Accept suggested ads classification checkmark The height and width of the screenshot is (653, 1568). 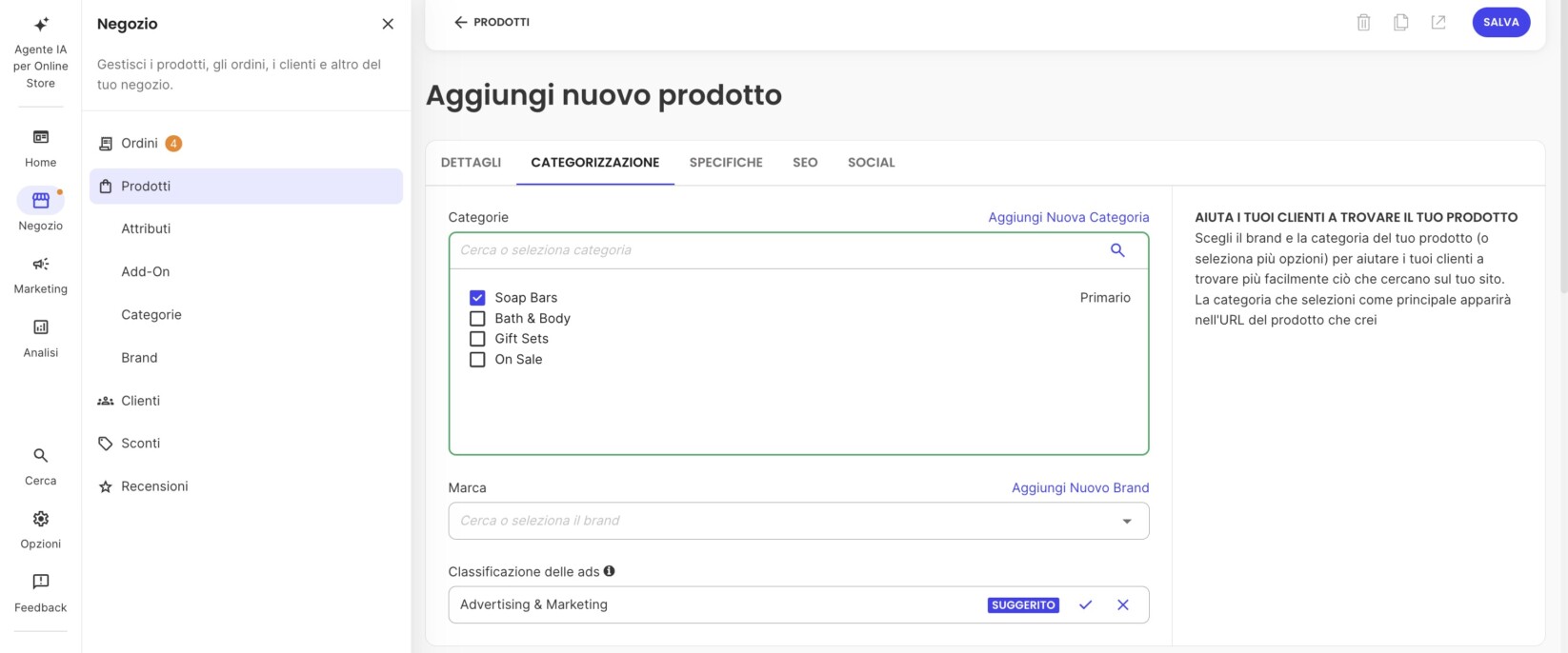1085,604
